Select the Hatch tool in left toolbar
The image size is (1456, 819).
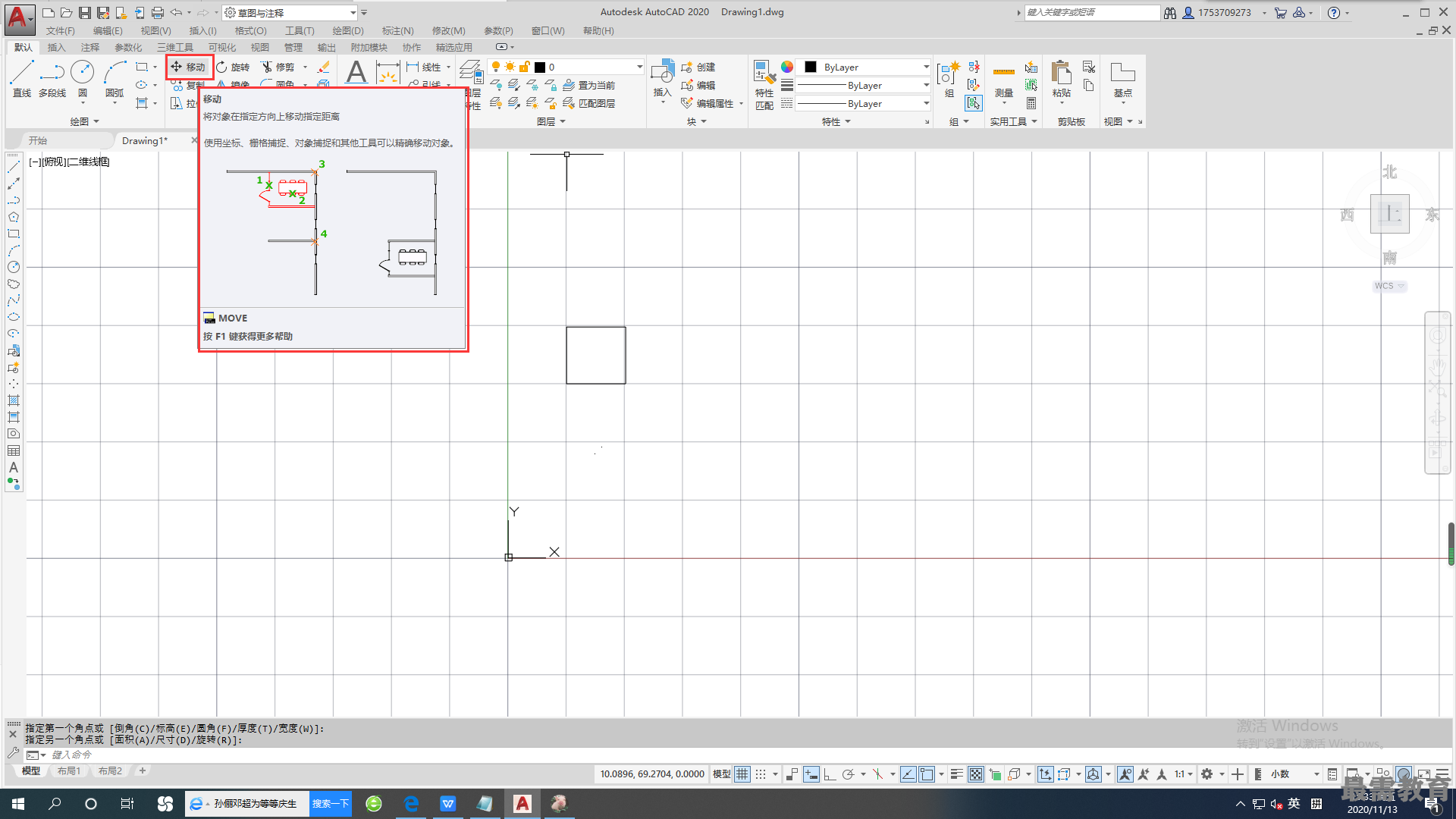[13, 400]
